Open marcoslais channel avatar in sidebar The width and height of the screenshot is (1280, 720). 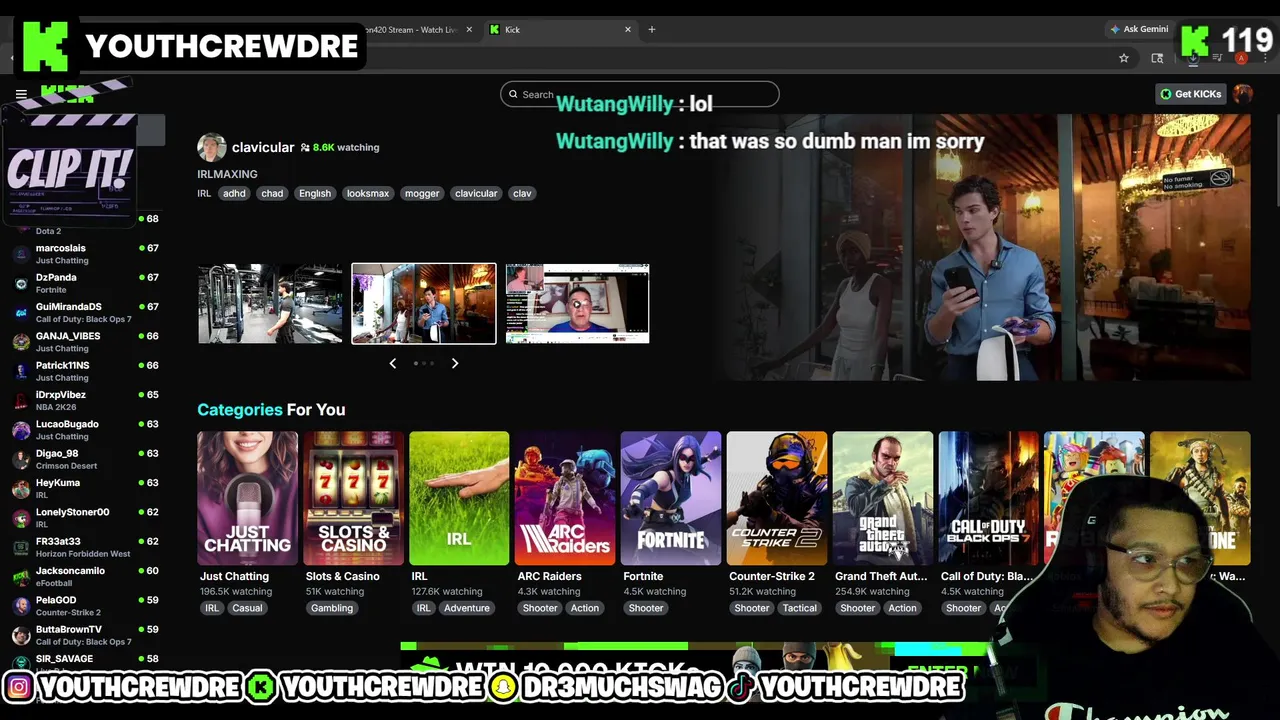click(x=21, y=254)
